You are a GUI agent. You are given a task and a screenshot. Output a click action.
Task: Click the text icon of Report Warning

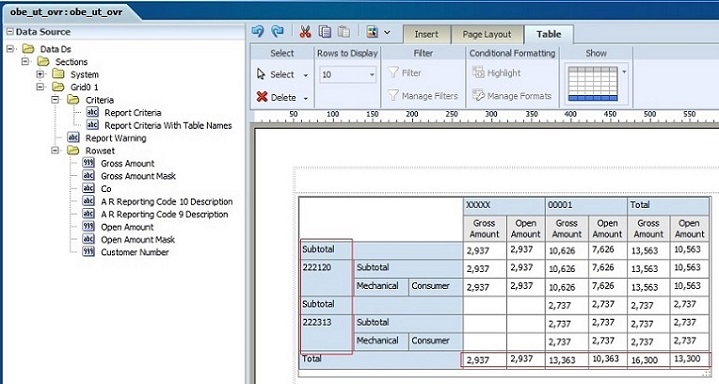coord(73,138)
